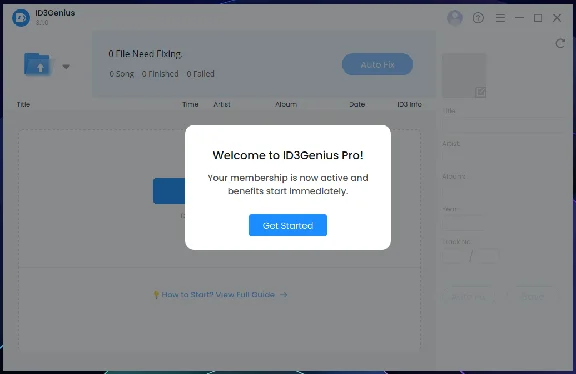Click the Title input field in side panel
The image size is (576, 374).
(503, 125)
